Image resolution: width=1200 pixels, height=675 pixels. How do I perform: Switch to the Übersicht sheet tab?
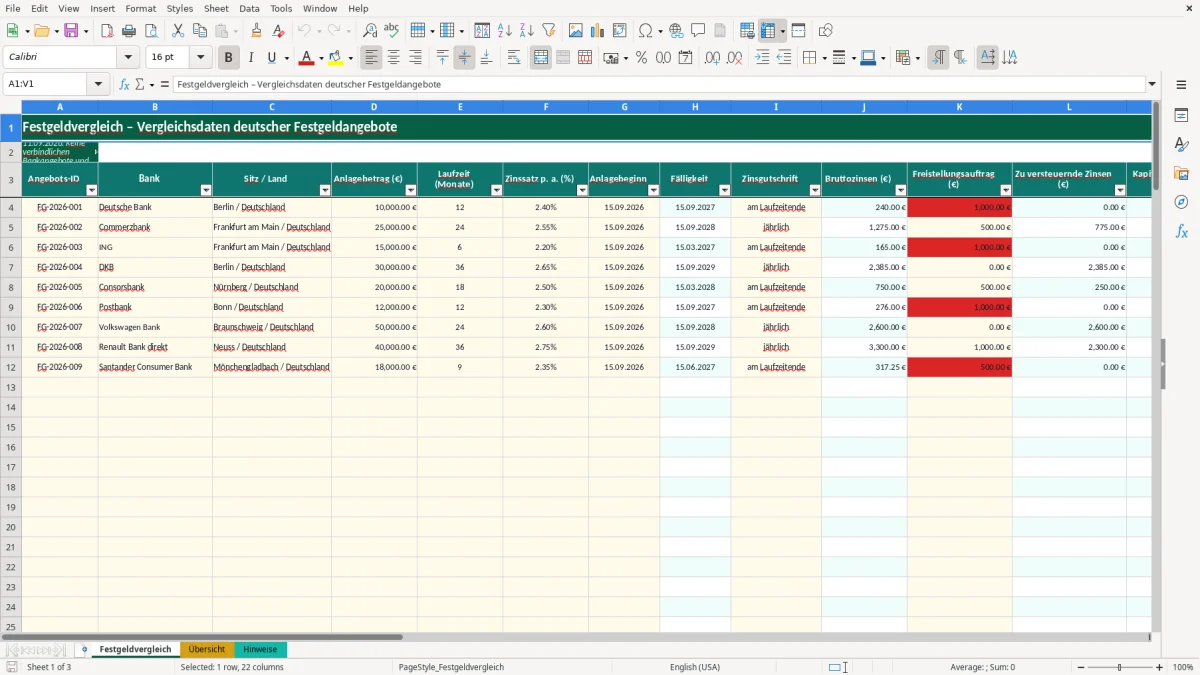[207, 649]
